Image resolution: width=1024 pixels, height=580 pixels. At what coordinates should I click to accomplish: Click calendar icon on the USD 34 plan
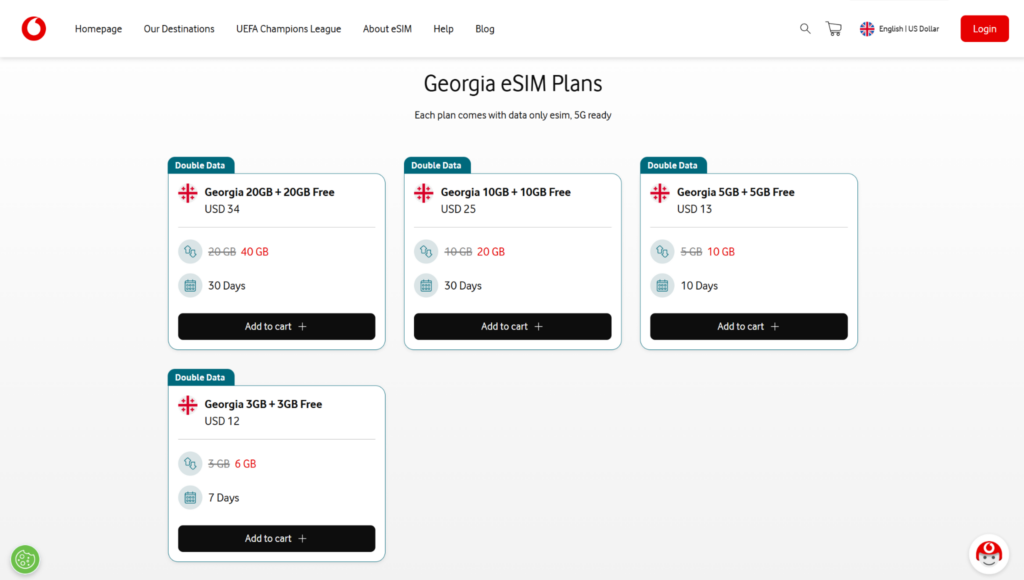(x=190, y=285)
